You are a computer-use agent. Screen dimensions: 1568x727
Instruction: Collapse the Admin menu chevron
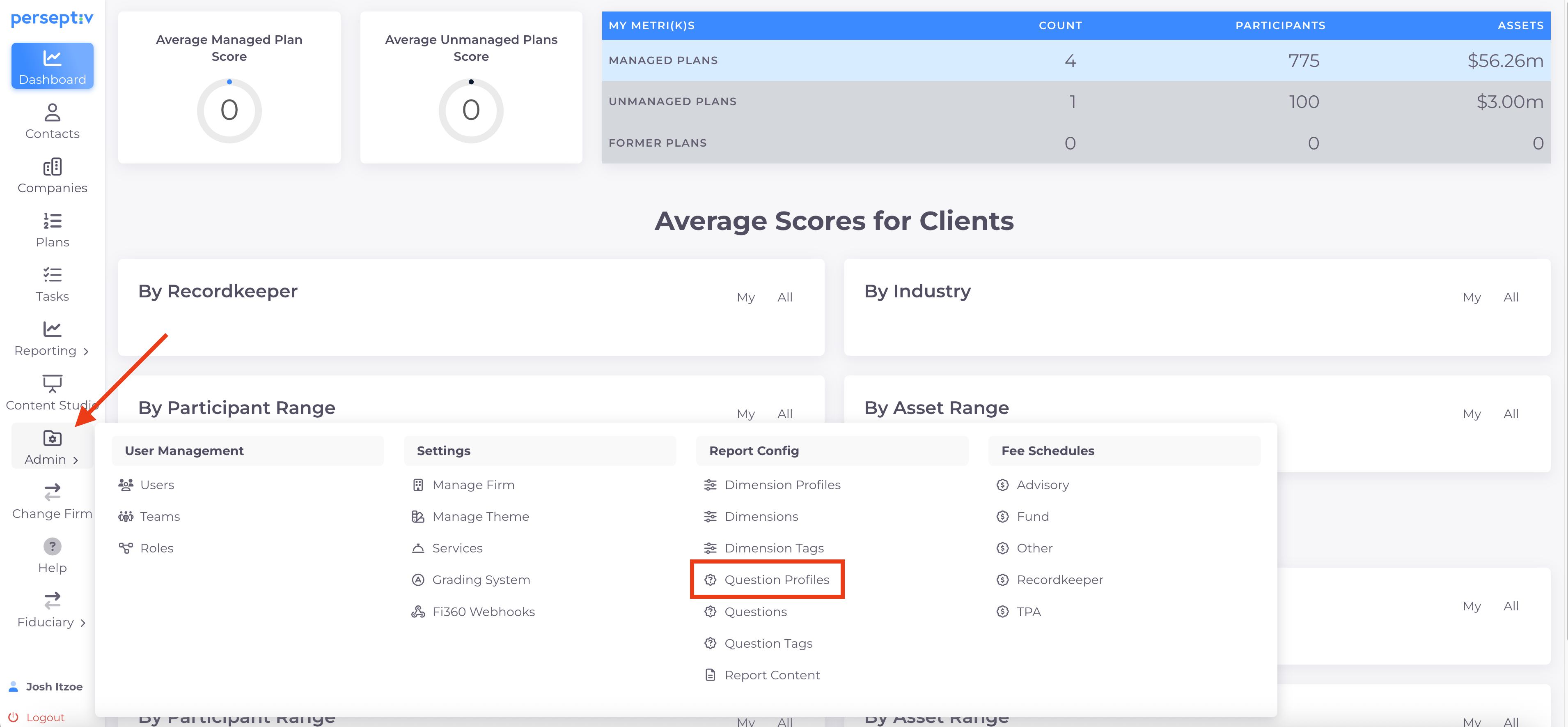point(76,460)
